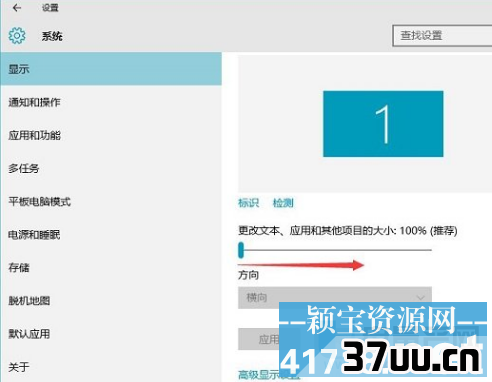Open 应用和功能 section
The width and height of the screenshot is (492, 382).
(x=111, y=135)
